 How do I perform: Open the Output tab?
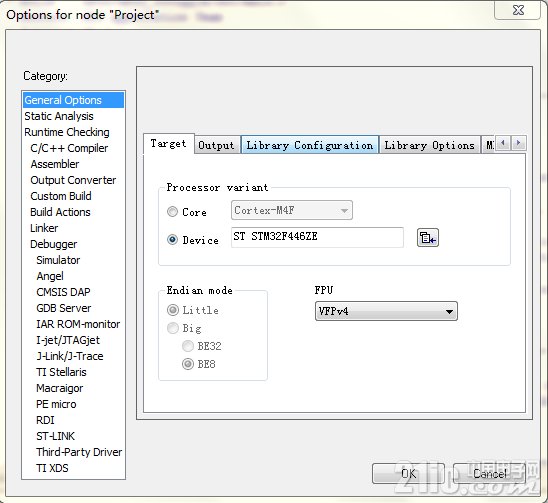pyautogui.click(x=216, y=145)
